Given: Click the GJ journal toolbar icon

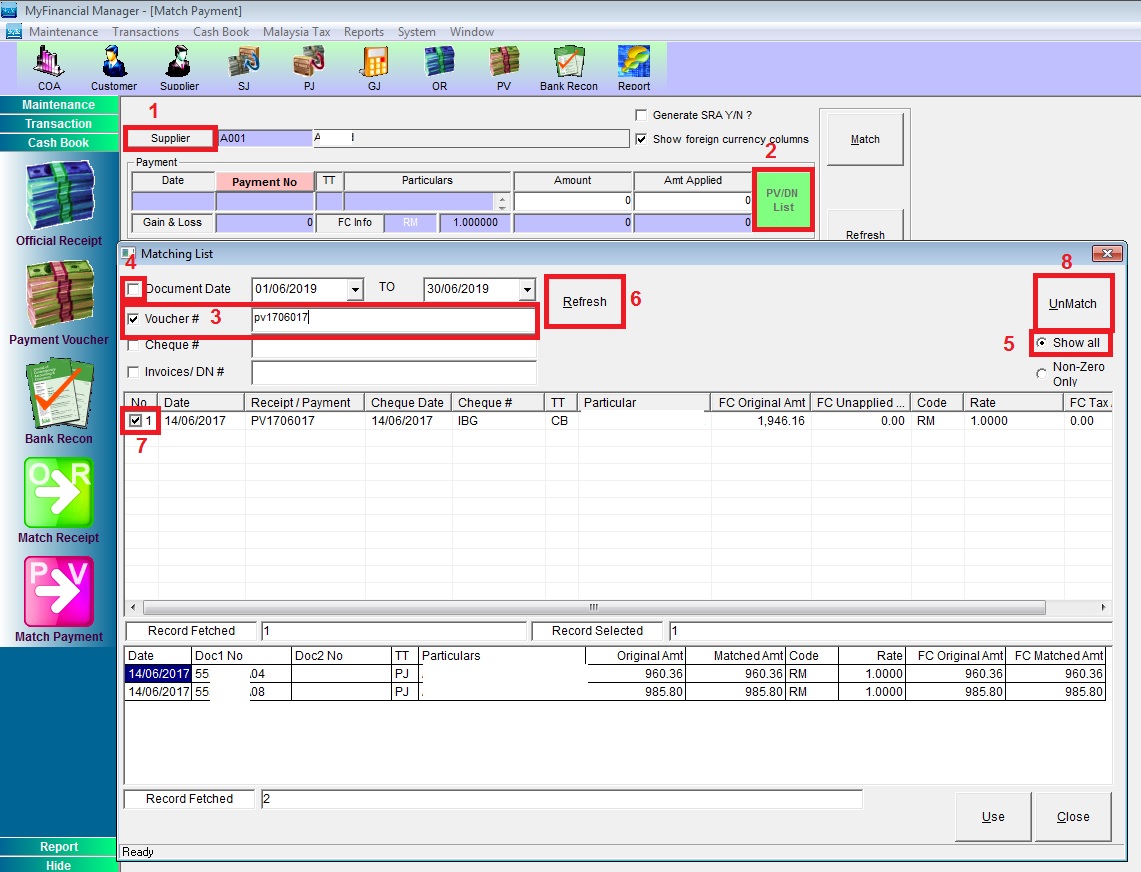Looking at the screenshot, I should pyautogui.click(x=374, y=67).
